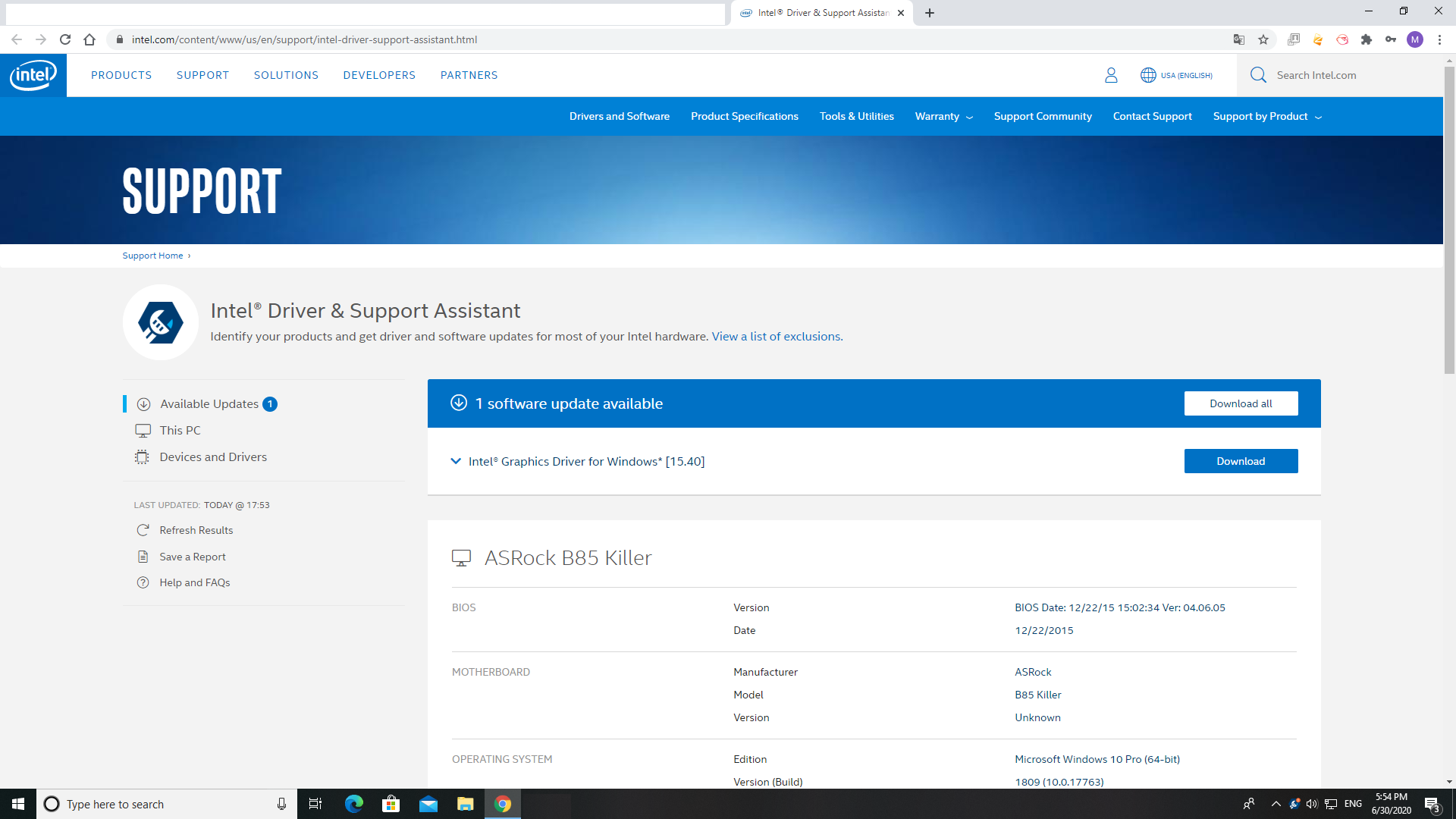Select Available Updates in sidebar
Viewport: 1456px width, 819px height.
(209, 404)
